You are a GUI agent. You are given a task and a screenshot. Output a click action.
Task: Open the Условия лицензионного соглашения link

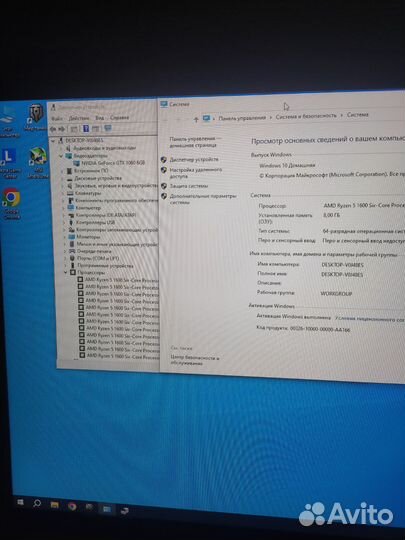(x=370, y=319)
